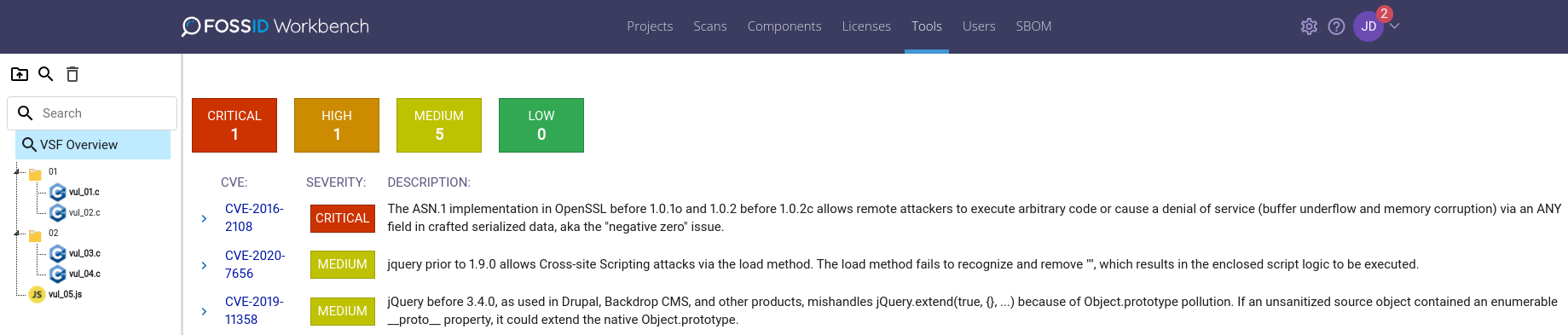Open the CVE-2019-11358 link
1568x335 pixels.
[254, 310]
